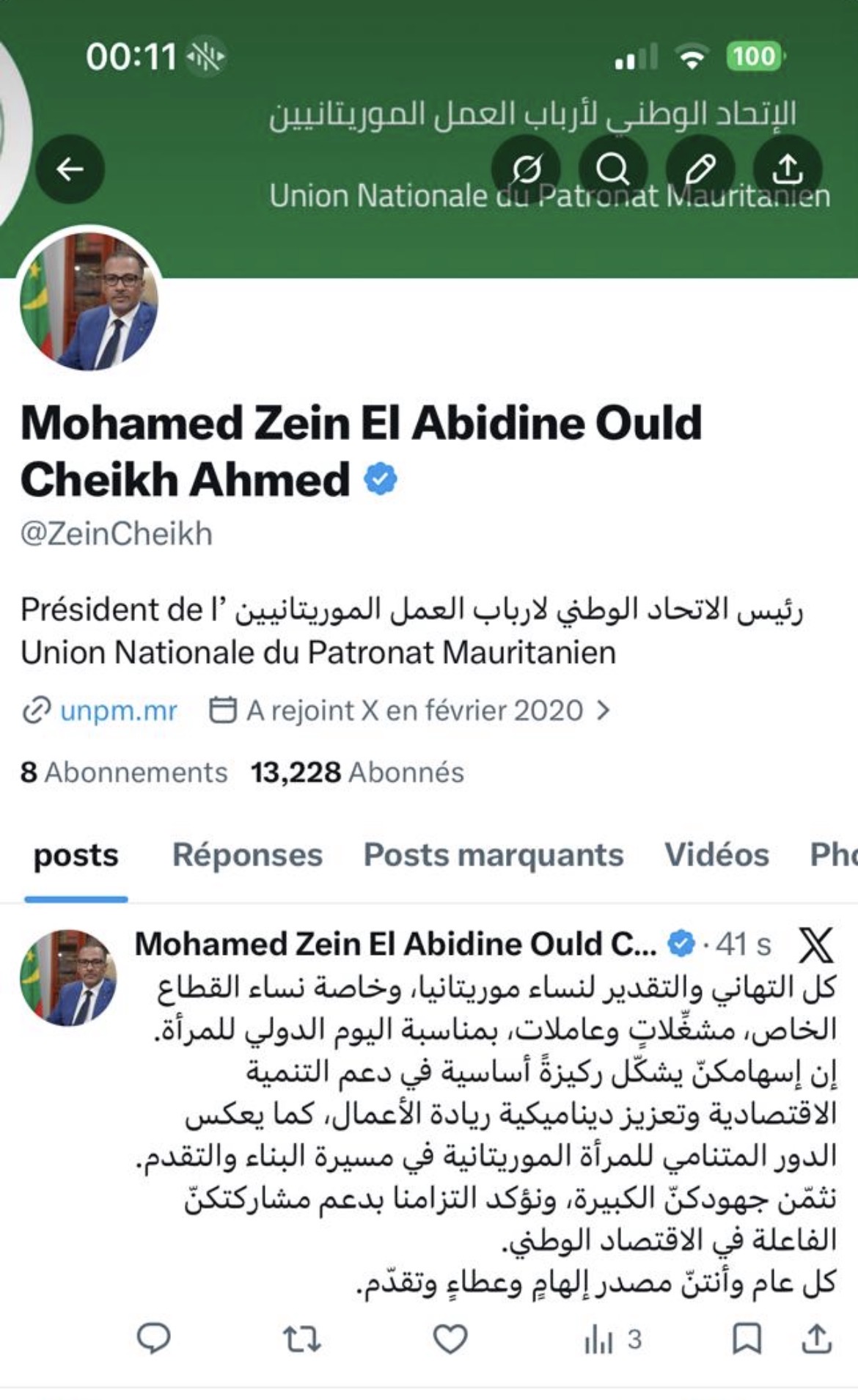Image resolution: width=858 pixels, height=1400 pixels.
Task: Tap the share icon under the post
Action: point(816,1339)
